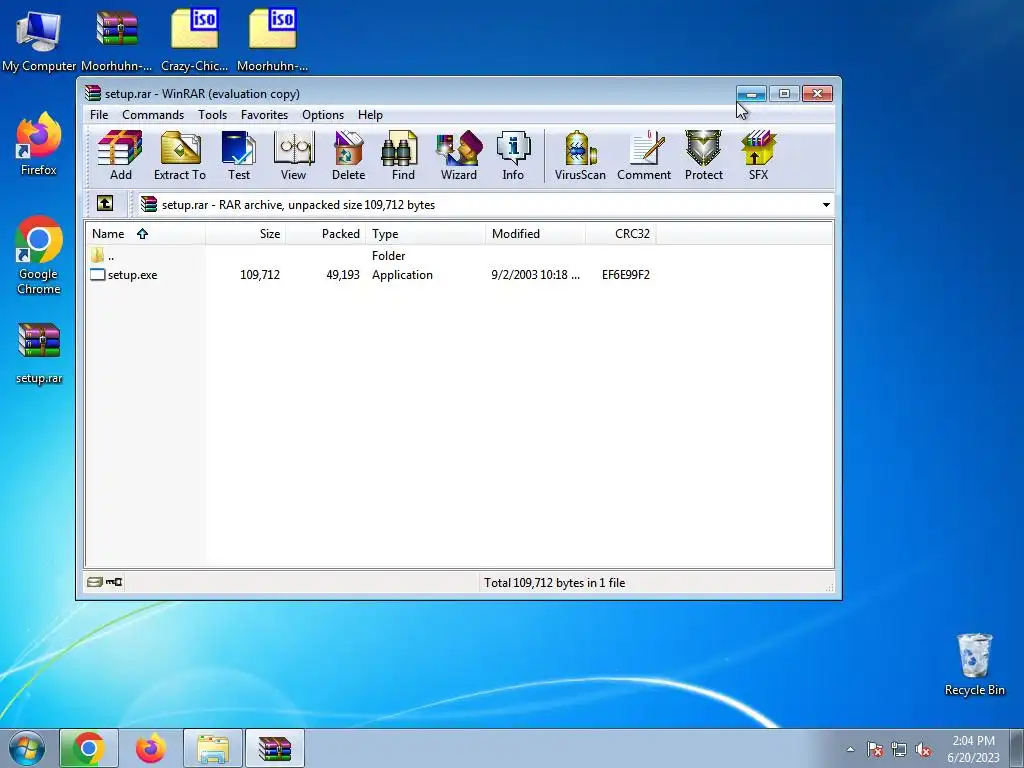This screenshot has height=768, width=1024.
Task: Click the Action Center flag icon
Action: point(875,749)
